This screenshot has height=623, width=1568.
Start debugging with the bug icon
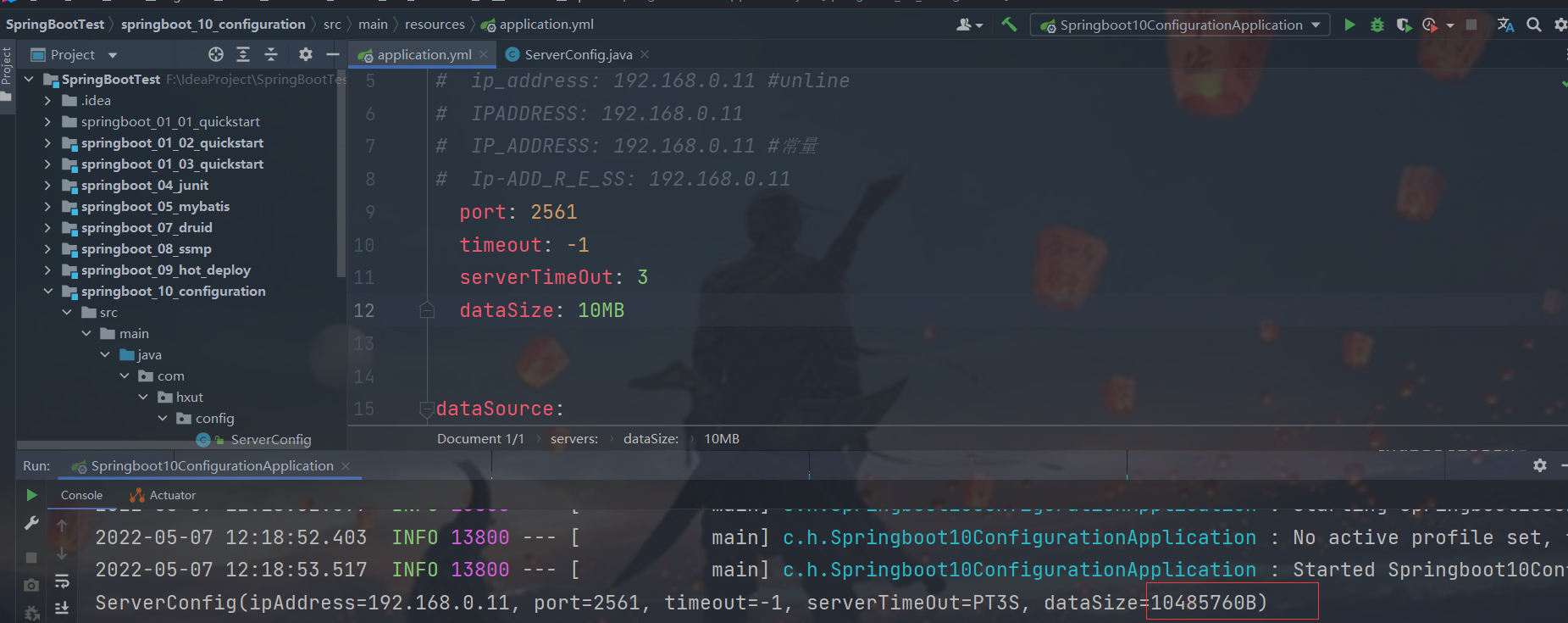[x=1377, y=25]
